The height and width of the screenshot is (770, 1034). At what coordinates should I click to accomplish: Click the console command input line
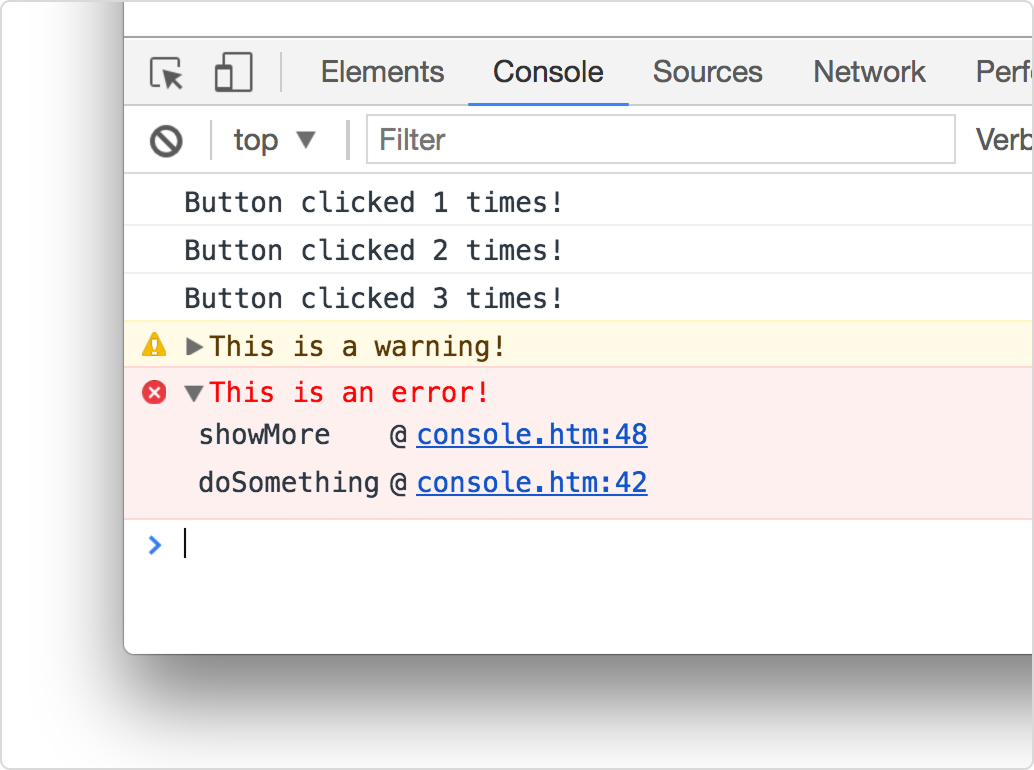[x=600, y=544]
